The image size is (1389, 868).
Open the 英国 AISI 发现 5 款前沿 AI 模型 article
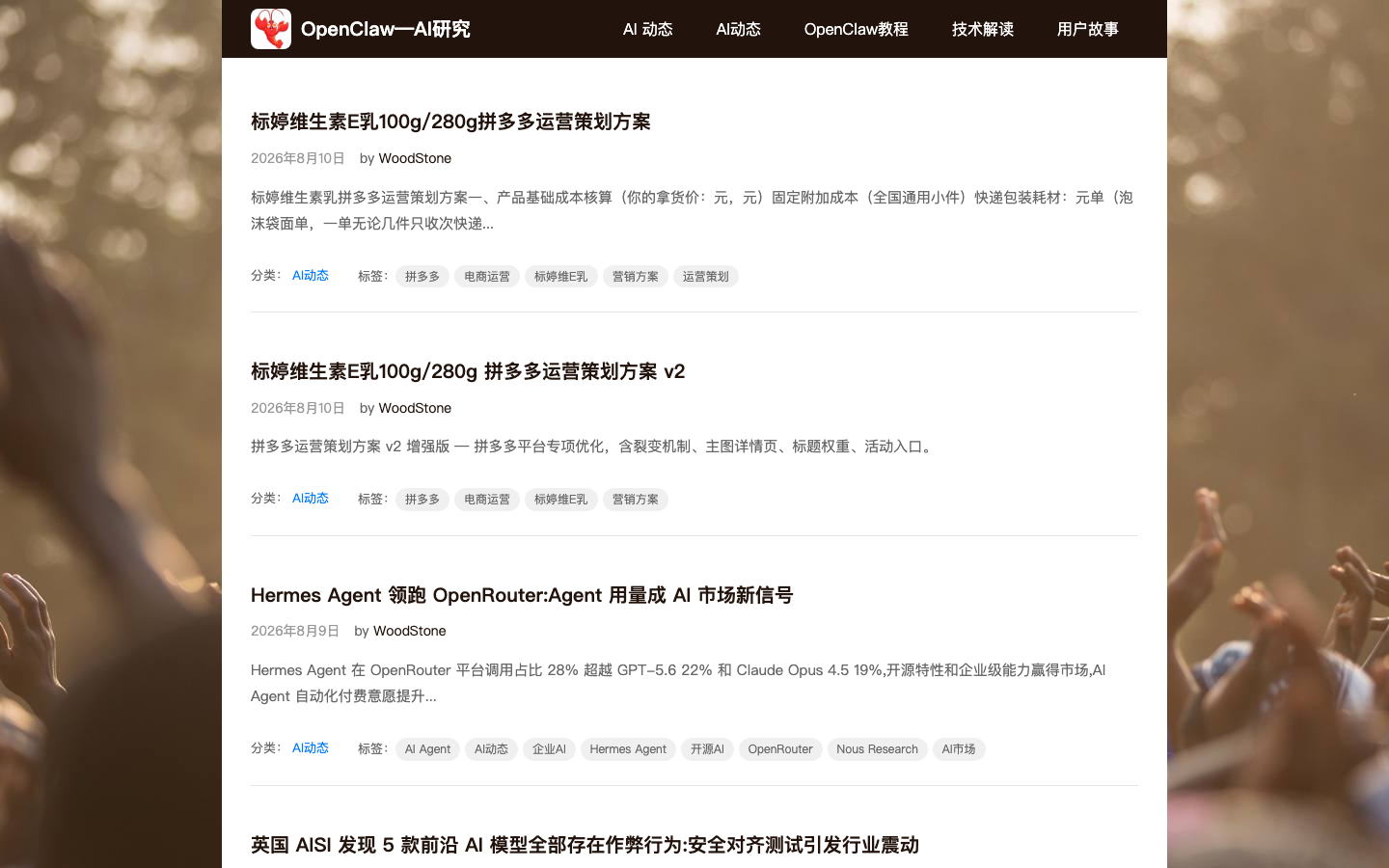(585, 845)
